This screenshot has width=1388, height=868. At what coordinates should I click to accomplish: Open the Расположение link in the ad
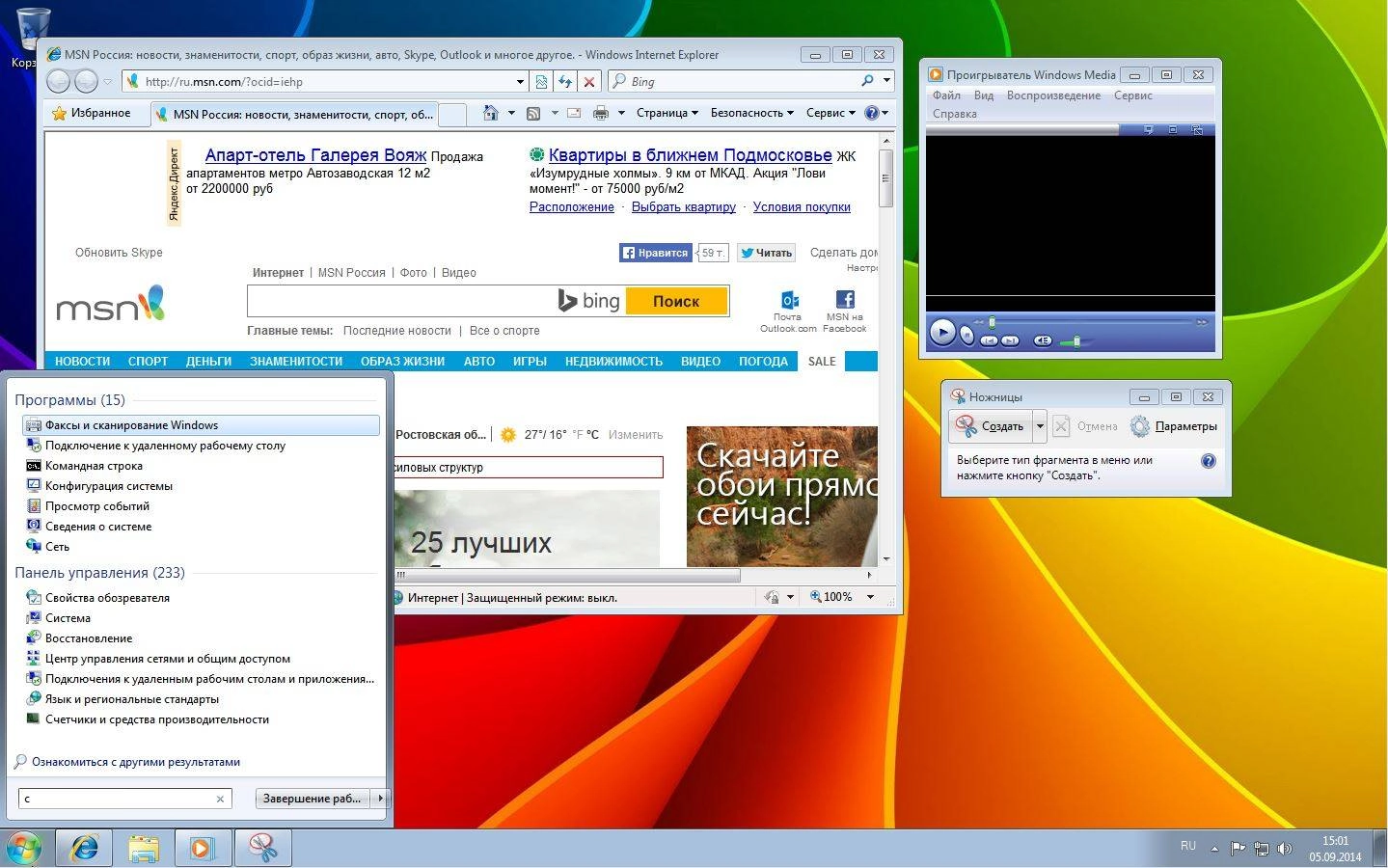pos(572,206)
